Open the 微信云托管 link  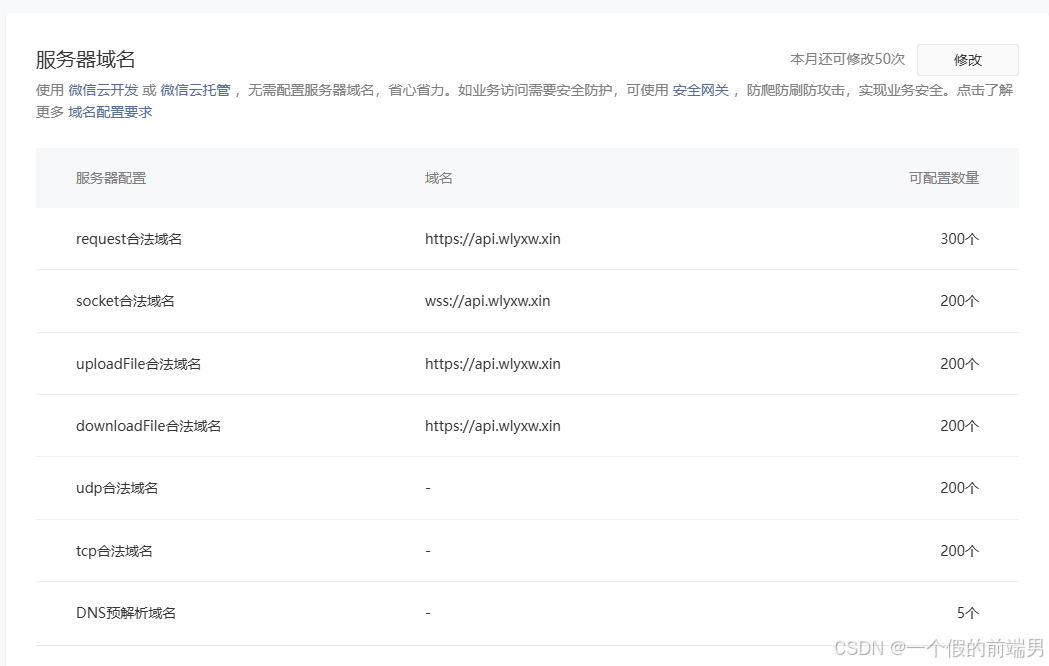tap(195, 90)
